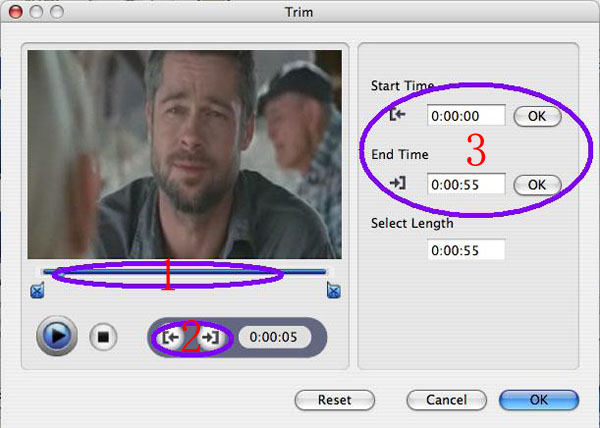Click the mark-in bracket icon beside playback controls

(170, 338)
